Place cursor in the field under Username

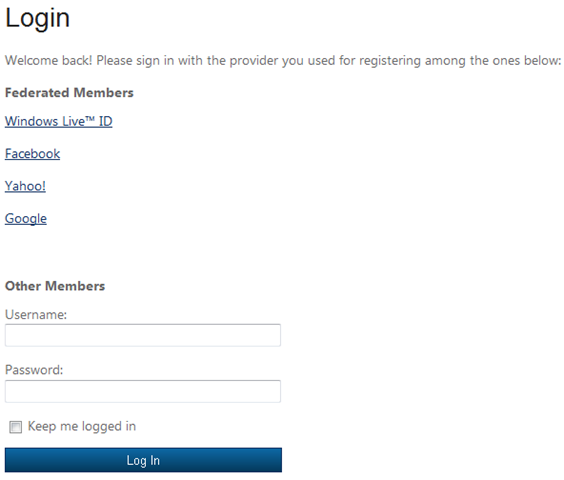point(143,335)
